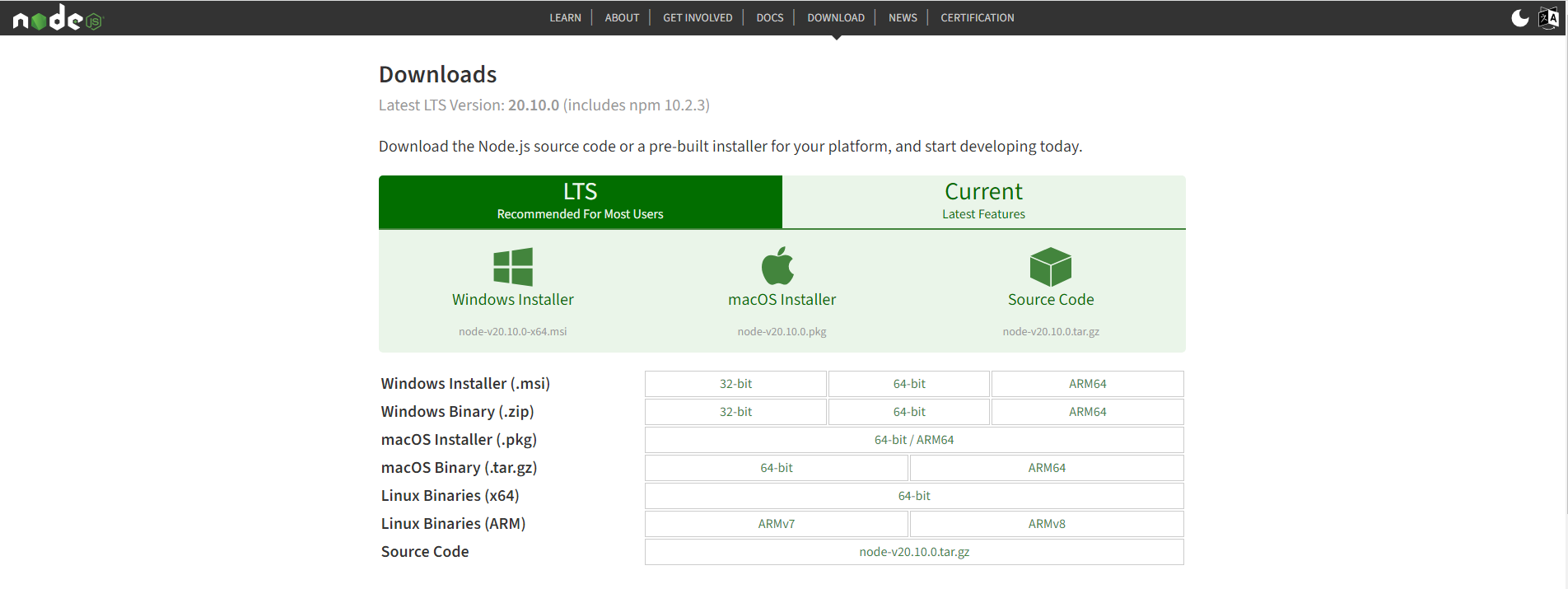This screenshot has height=589, width=1568.
Task: Download Linux Binaries (x64) 64-bit
Action: (914, 496)
